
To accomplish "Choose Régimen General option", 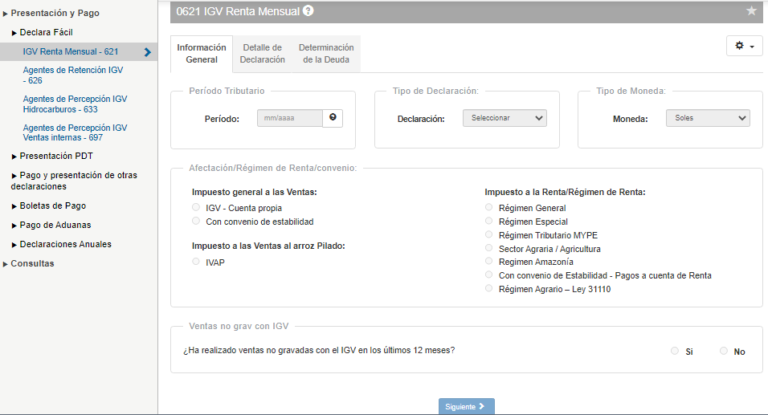I will [489, 207].
